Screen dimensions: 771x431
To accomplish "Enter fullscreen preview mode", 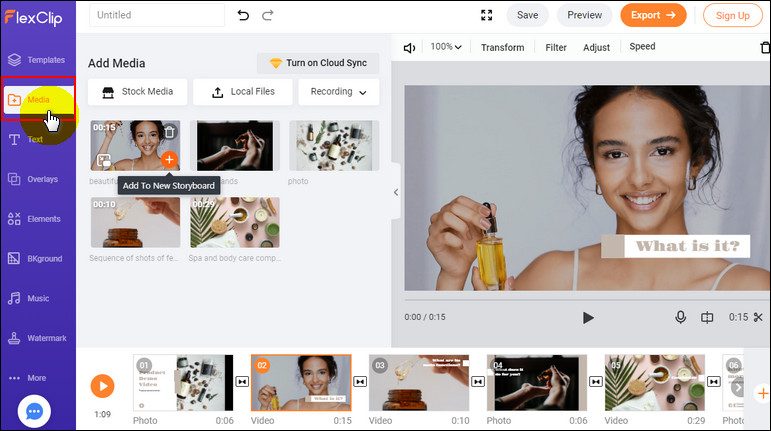I will 486,15.
